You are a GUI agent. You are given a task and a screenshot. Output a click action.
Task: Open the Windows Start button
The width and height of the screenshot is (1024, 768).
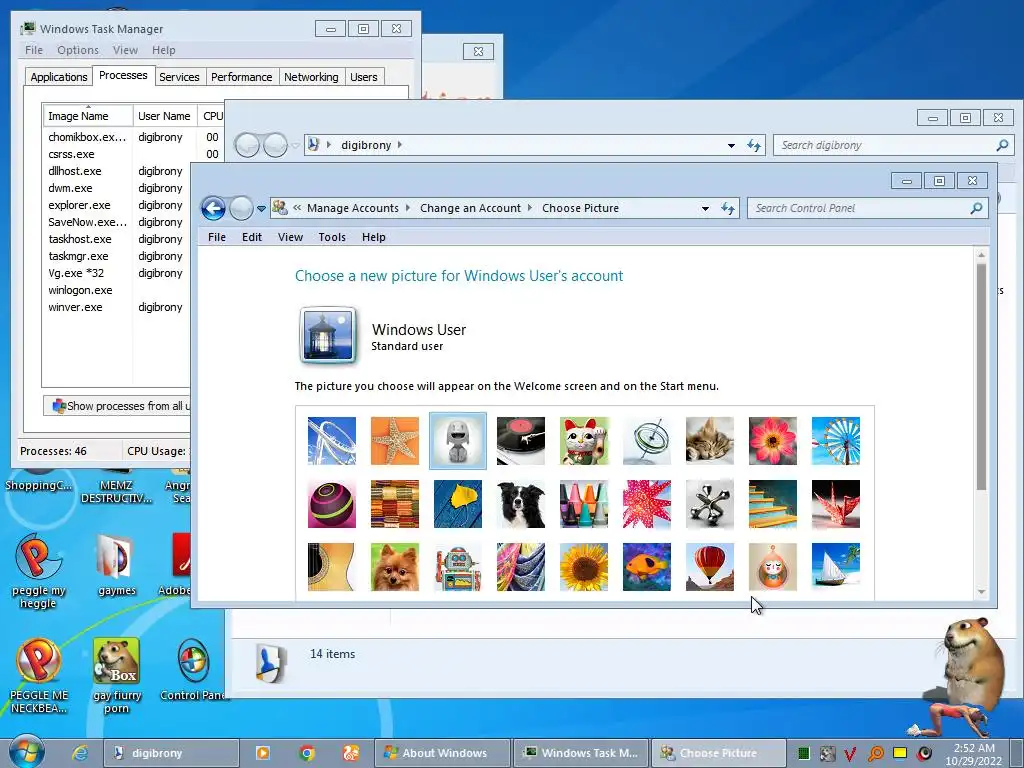26,752
